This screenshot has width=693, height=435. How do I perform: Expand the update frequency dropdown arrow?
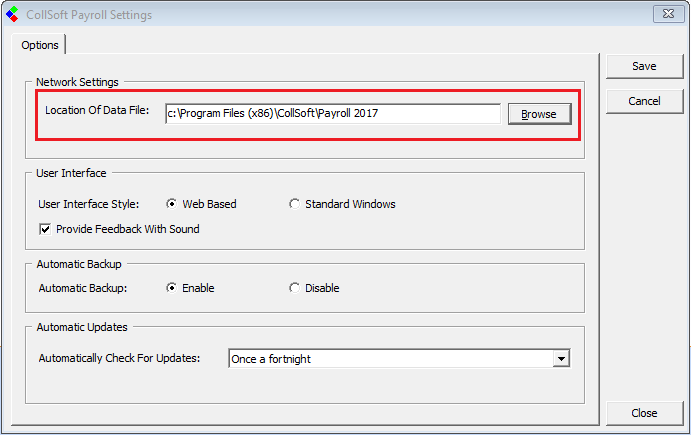click(x=561, y=358)
